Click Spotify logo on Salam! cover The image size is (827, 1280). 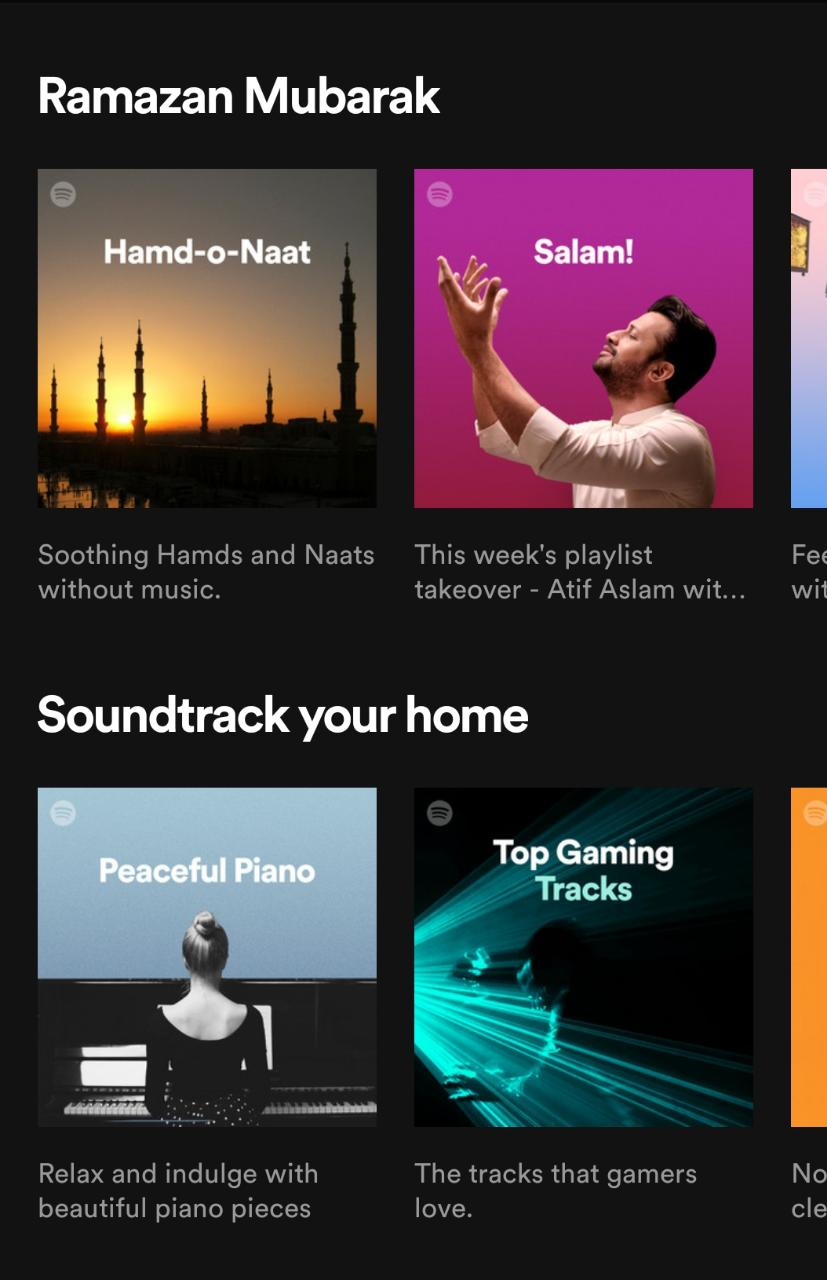pos(439,194)
